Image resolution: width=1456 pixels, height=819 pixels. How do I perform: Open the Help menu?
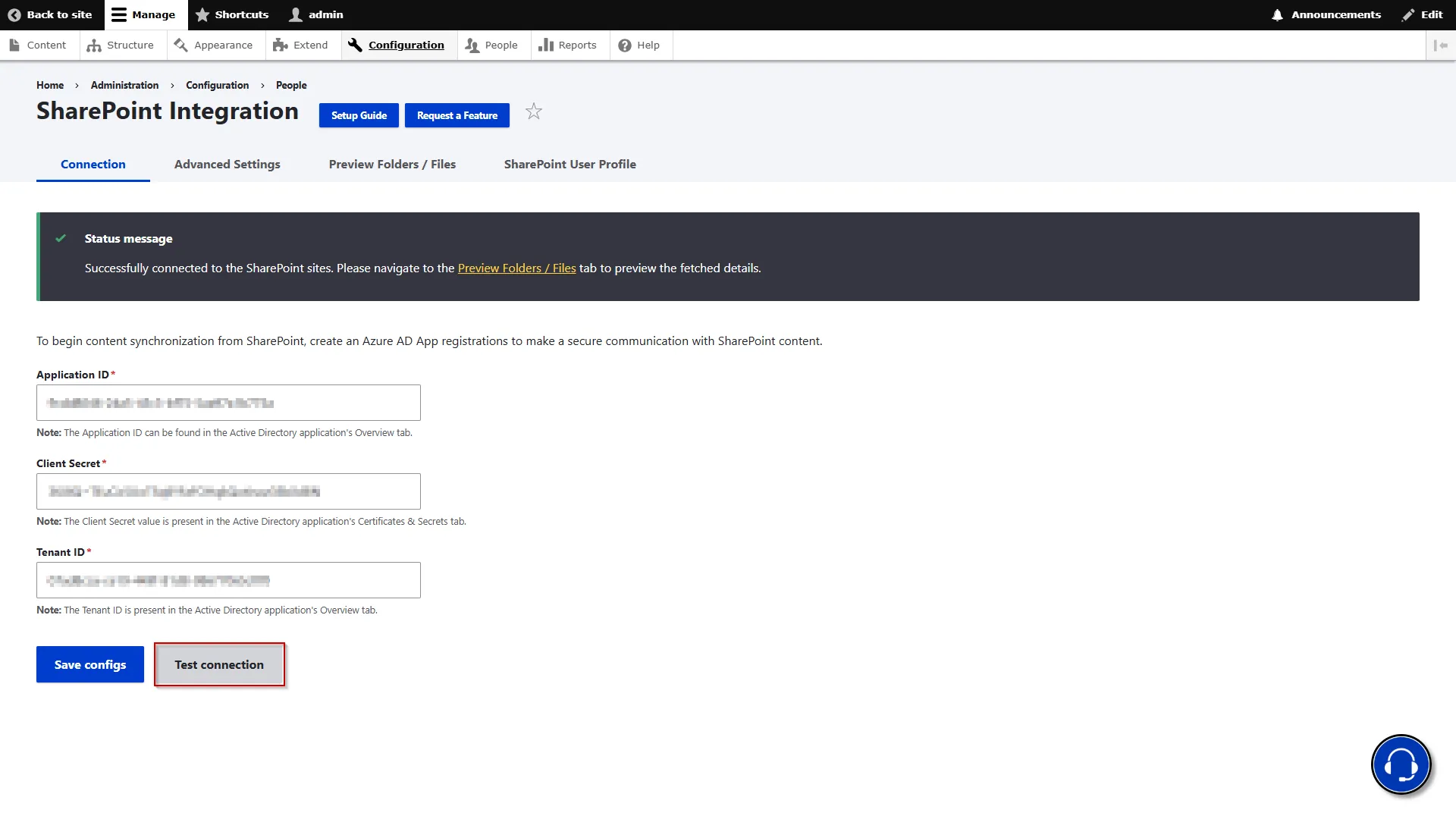coord(639,45)
